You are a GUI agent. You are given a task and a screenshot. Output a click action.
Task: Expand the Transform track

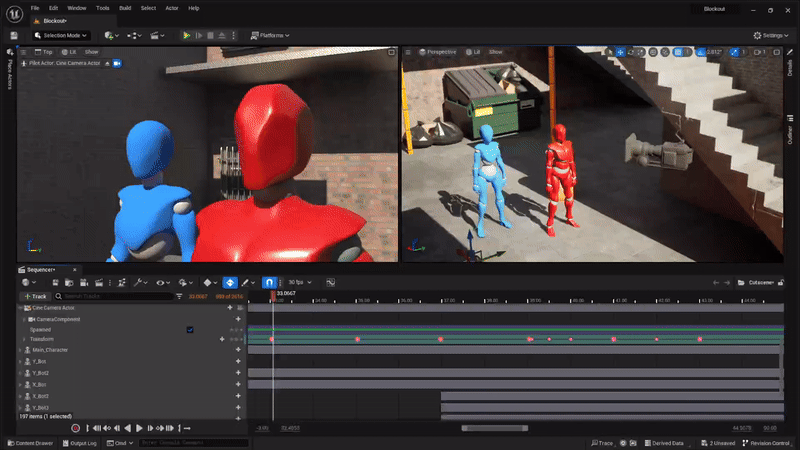(24, 339)
